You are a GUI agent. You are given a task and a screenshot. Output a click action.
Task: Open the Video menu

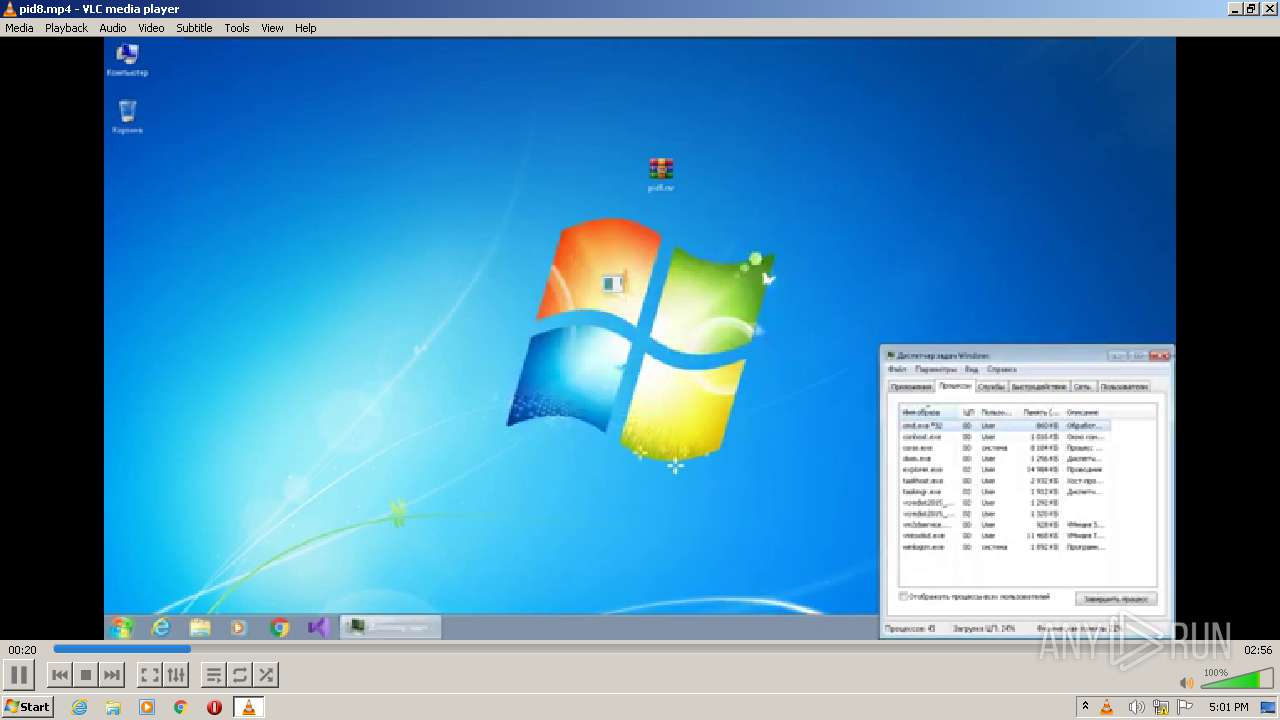click(x=151, y=28)
